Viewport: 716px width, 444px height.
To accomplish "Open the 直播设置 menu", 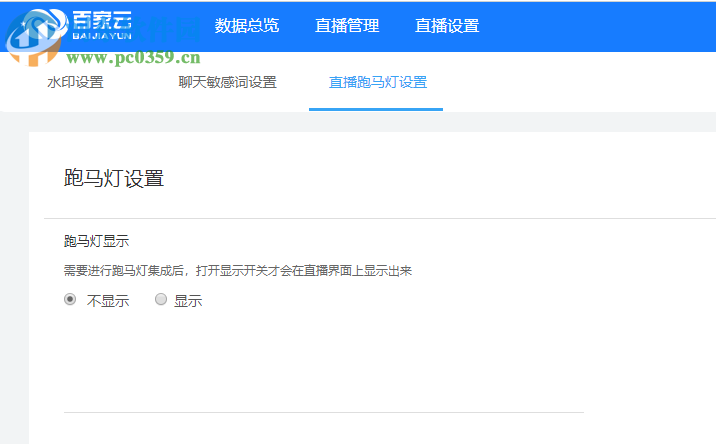I will [447, 26].
